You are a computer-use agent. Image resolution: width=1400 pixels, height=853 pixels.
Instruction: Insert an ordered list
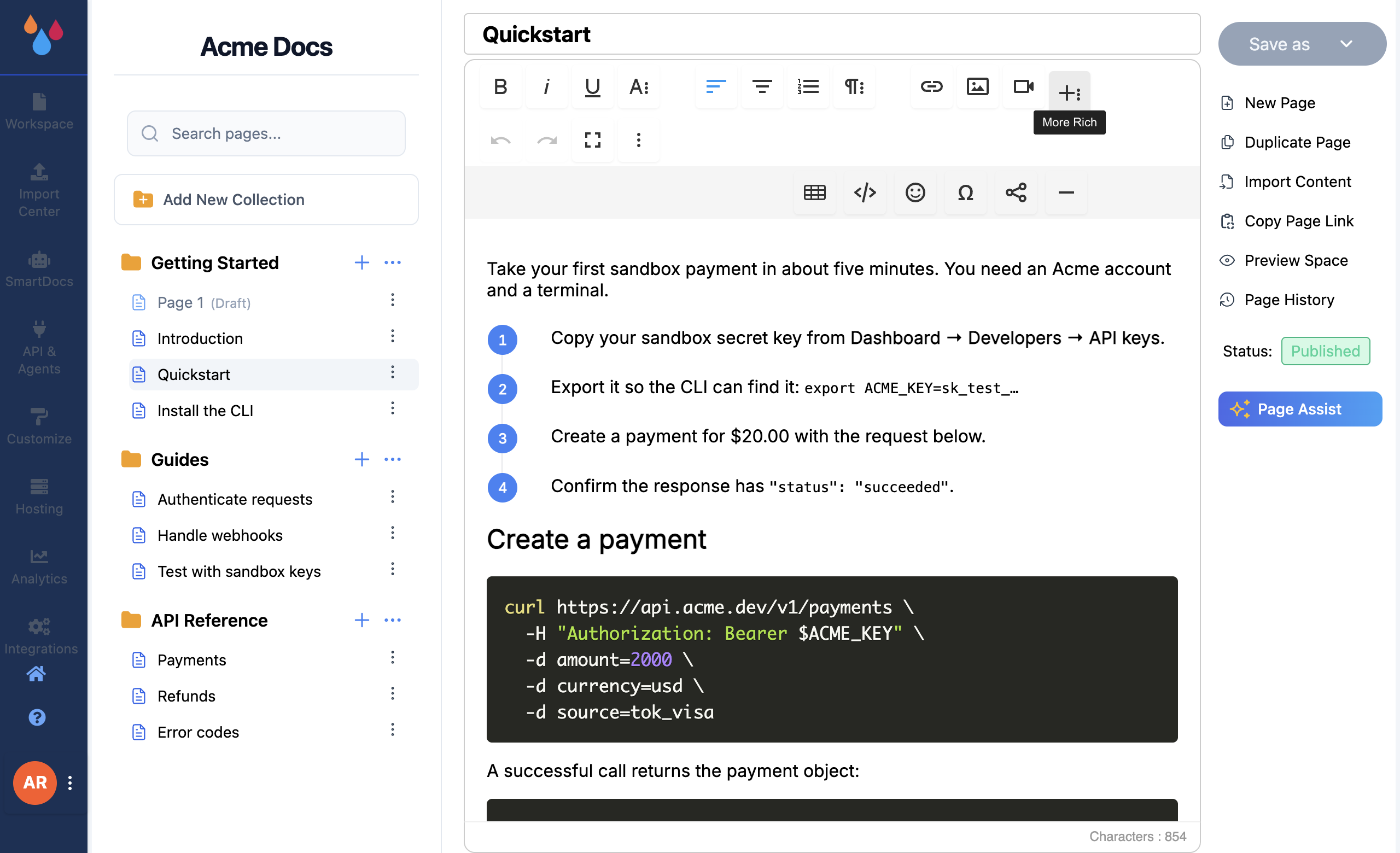[x=808, y=87]
